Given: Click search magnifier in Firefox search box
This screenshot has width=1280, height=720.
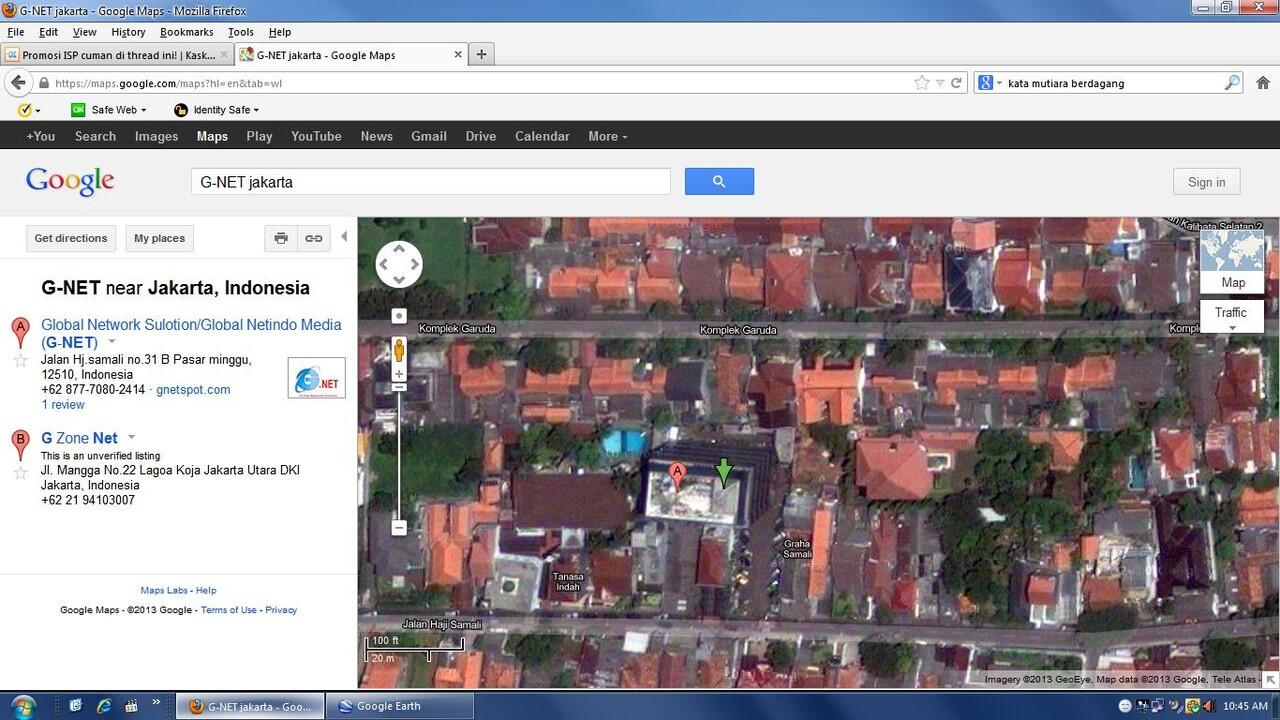Looking at the screenshot, I should click(1232, 83).
